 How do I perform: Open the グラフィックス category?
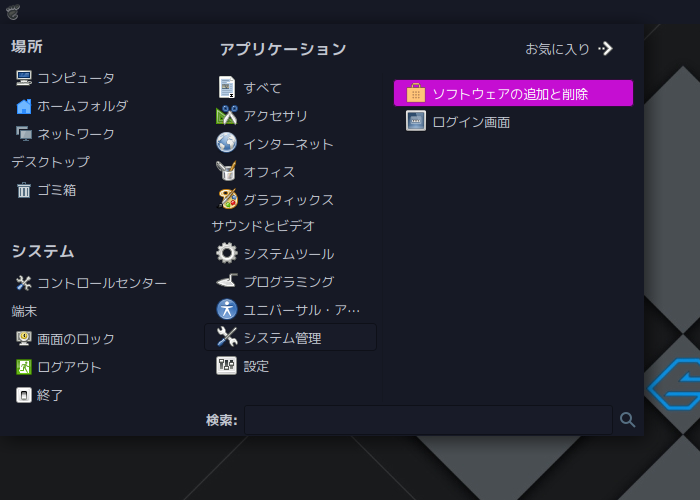tap(290, 200)
